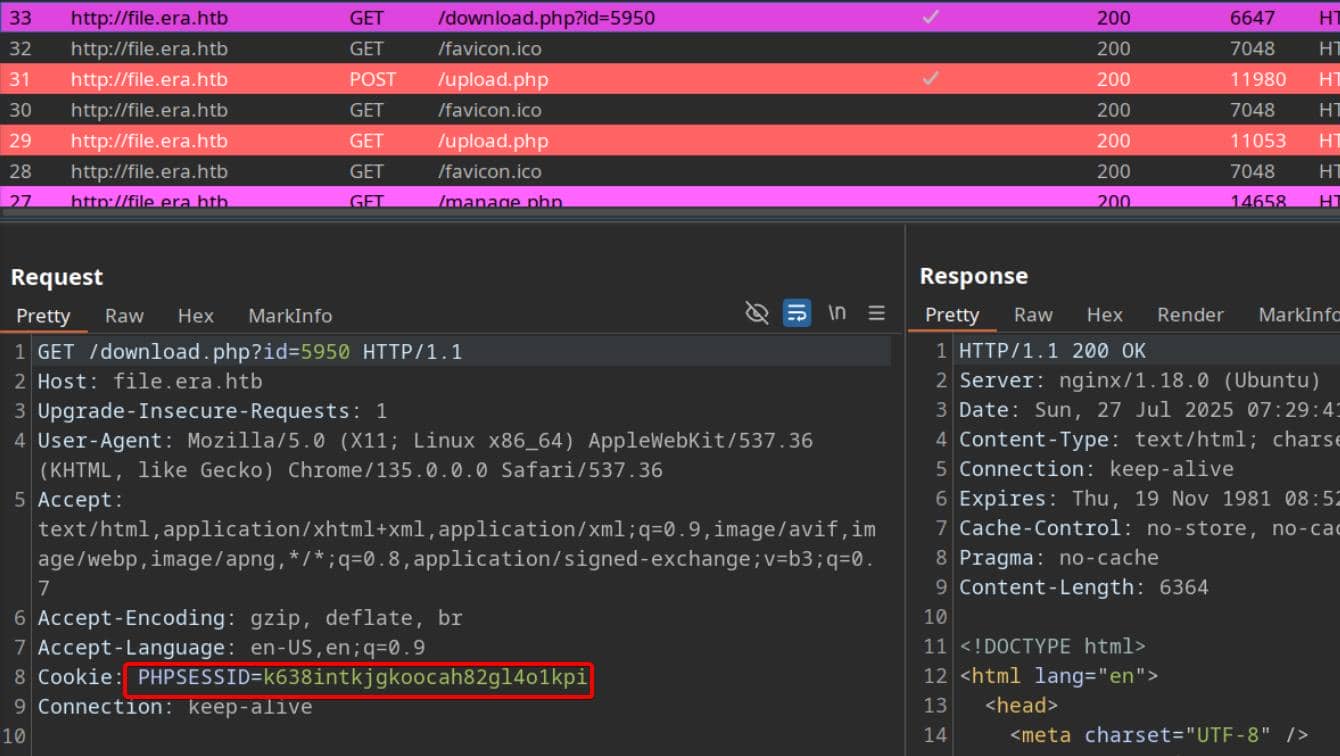
Task: Select history row number 33
Action: [670, 17]
